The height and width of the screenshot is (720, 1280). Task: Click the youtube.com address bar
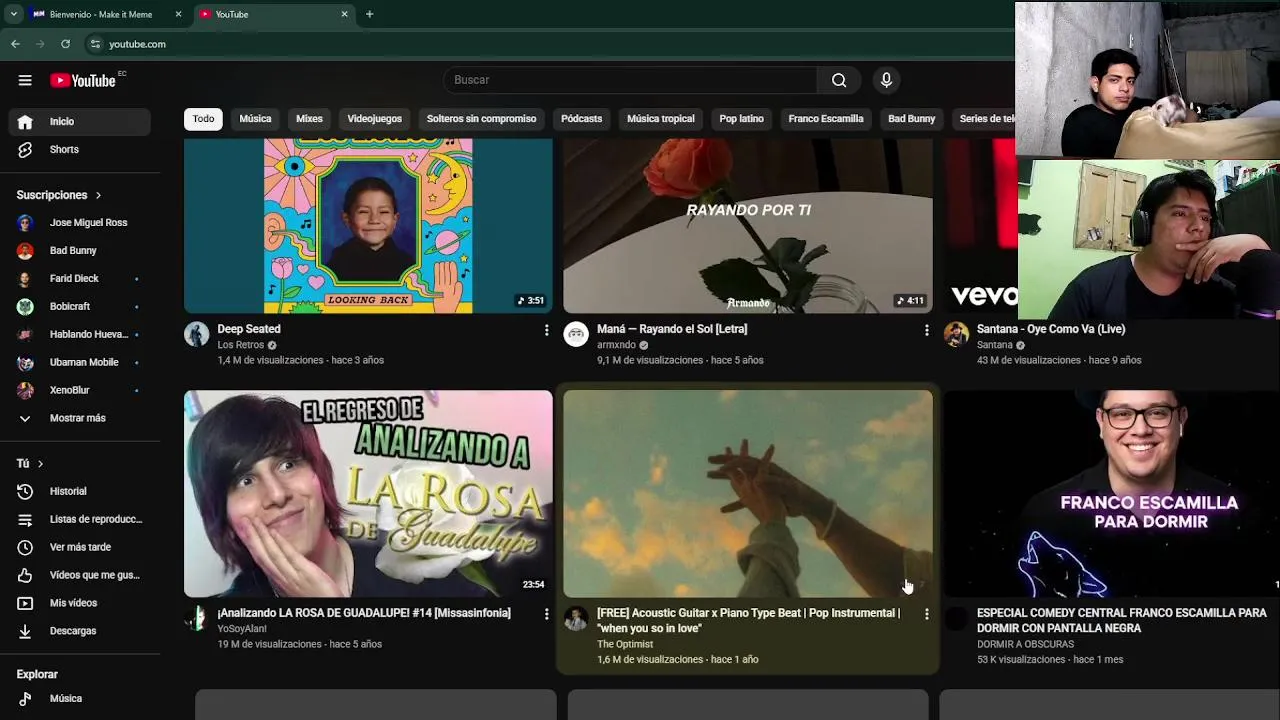pyautogui.click(x=137, y=44)
